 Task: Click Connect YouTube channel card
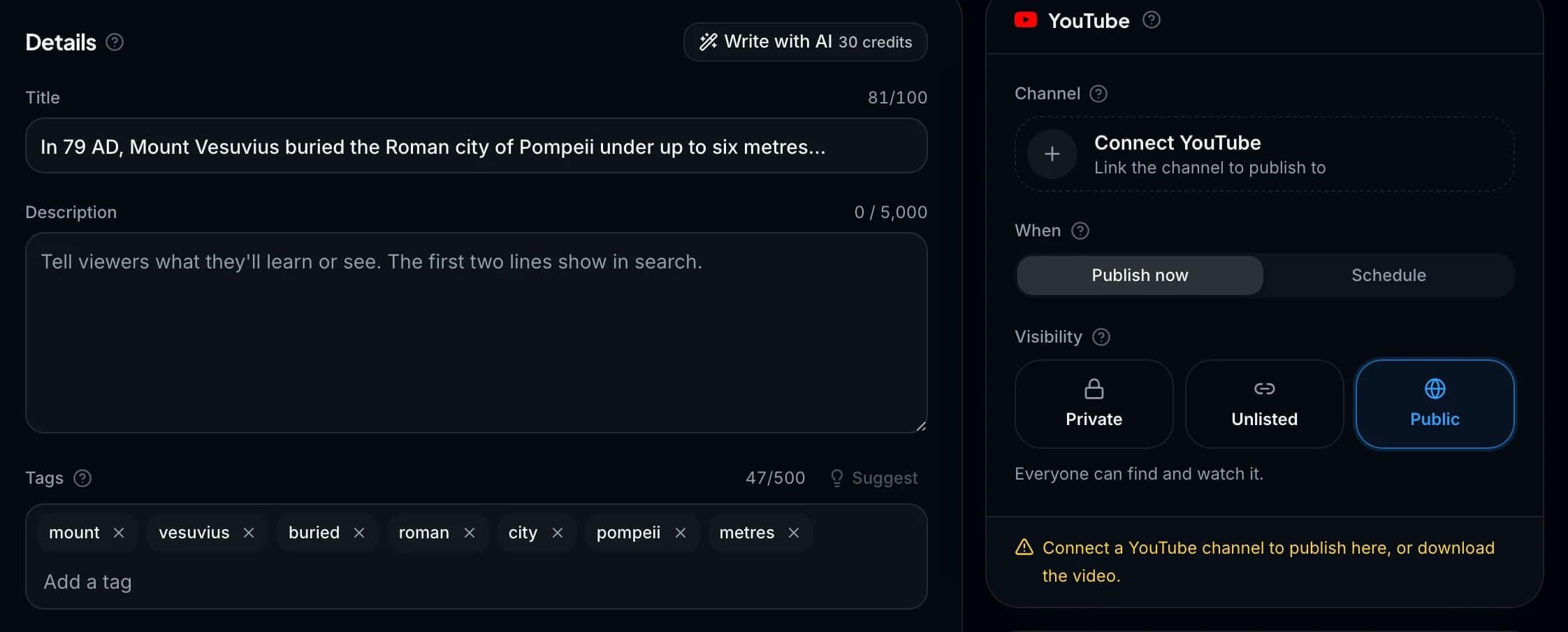point(1264,154)
